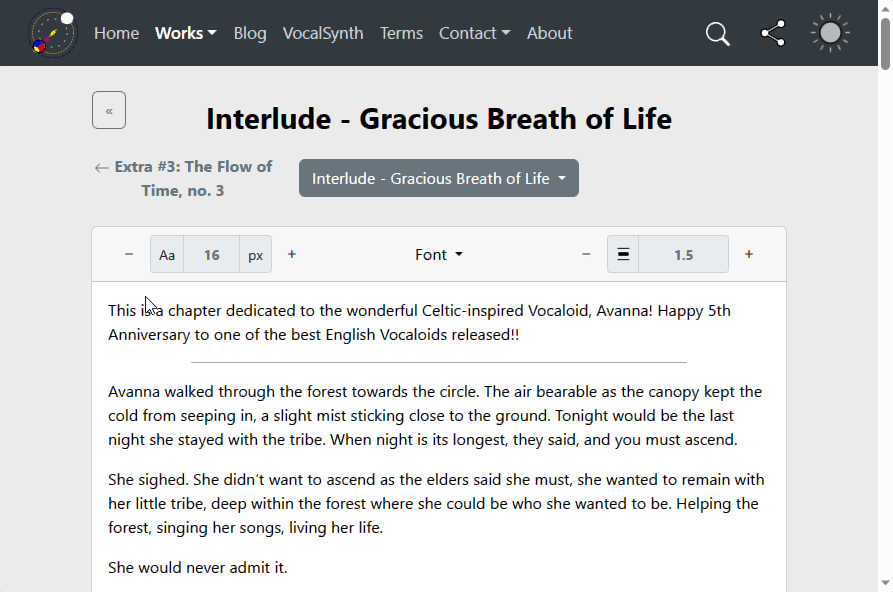
Task: Go to previous chapter Extra #3 link
Action: pos(183,178)
